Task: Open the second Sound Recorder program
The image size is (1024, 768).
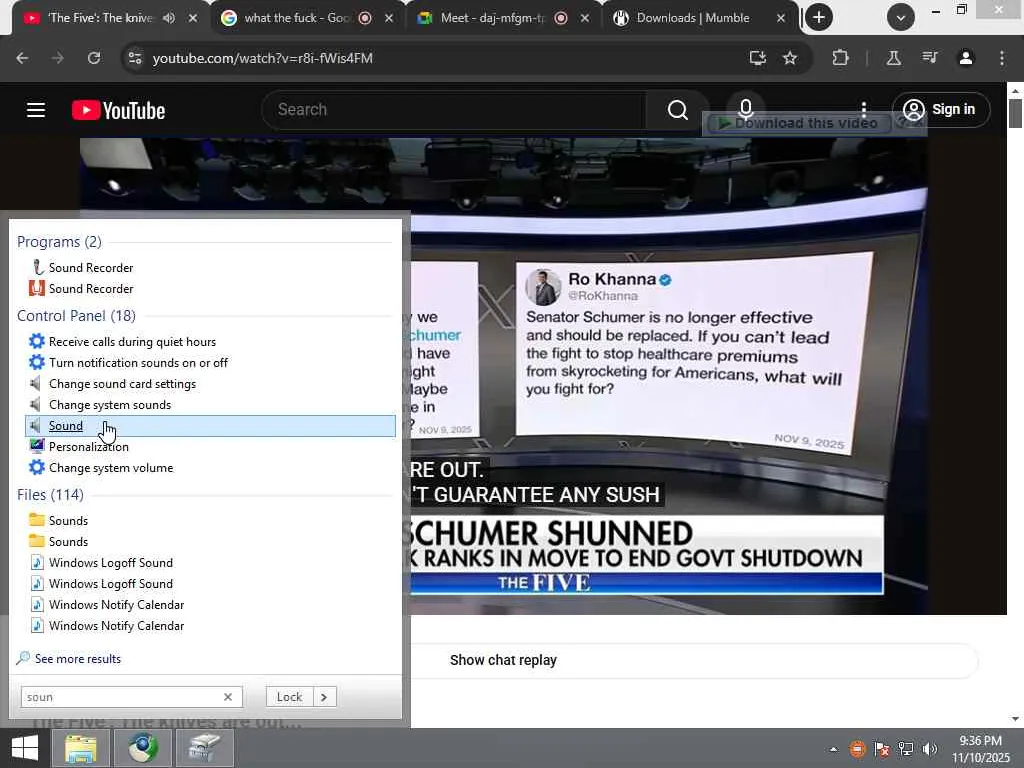Action: [90, 289]
